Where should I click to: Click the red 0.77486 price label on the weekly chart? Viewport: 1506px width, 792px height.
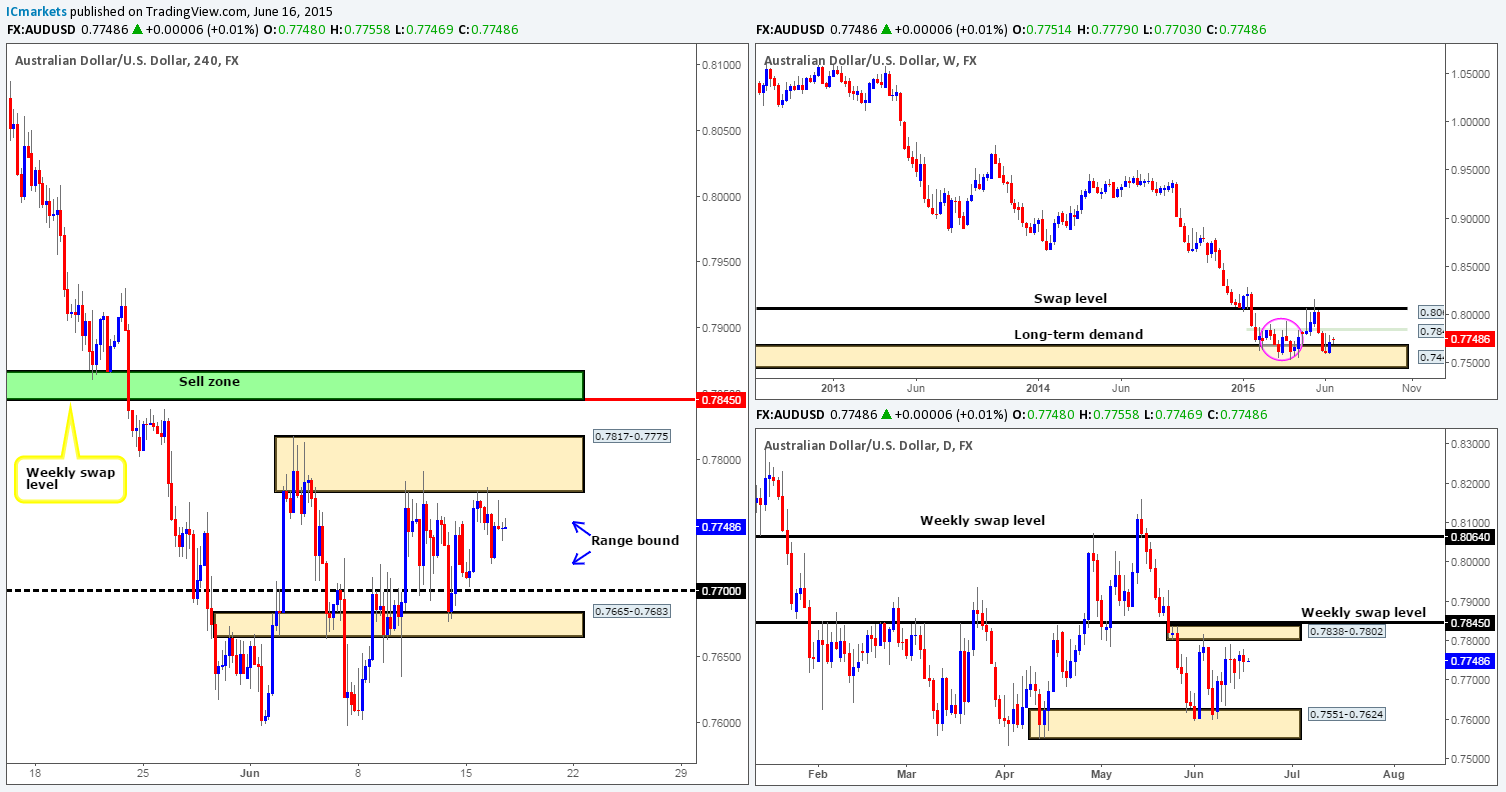[1470, 340]
